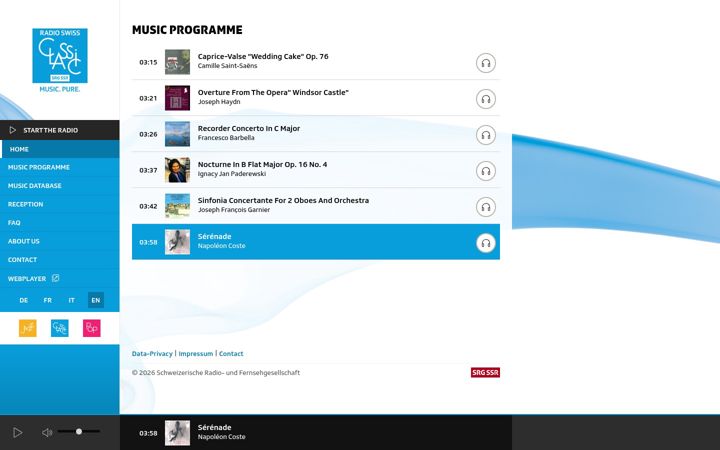This screenshot has height=450, width=720.
Task: Open Music Database in sidebar
Action: (x=60, y=186)
